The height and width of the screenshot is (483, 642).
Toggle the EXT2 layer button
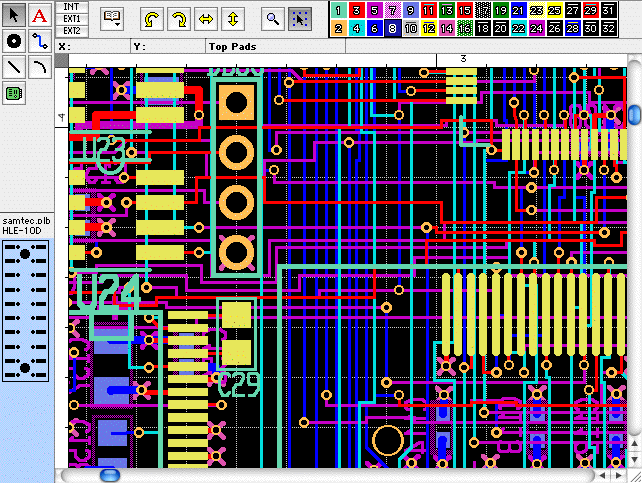coord(72,31)
